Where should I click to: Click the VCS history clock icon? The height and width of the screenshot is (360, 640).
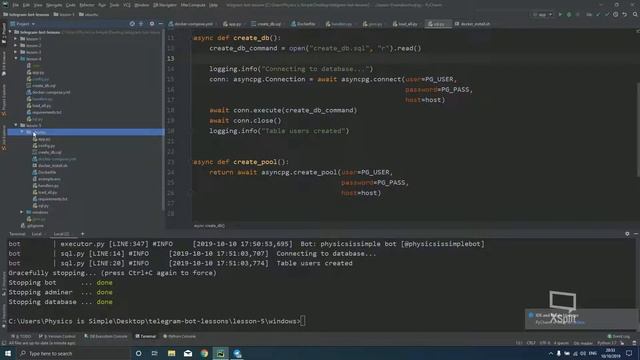click(x=616, y=14)
